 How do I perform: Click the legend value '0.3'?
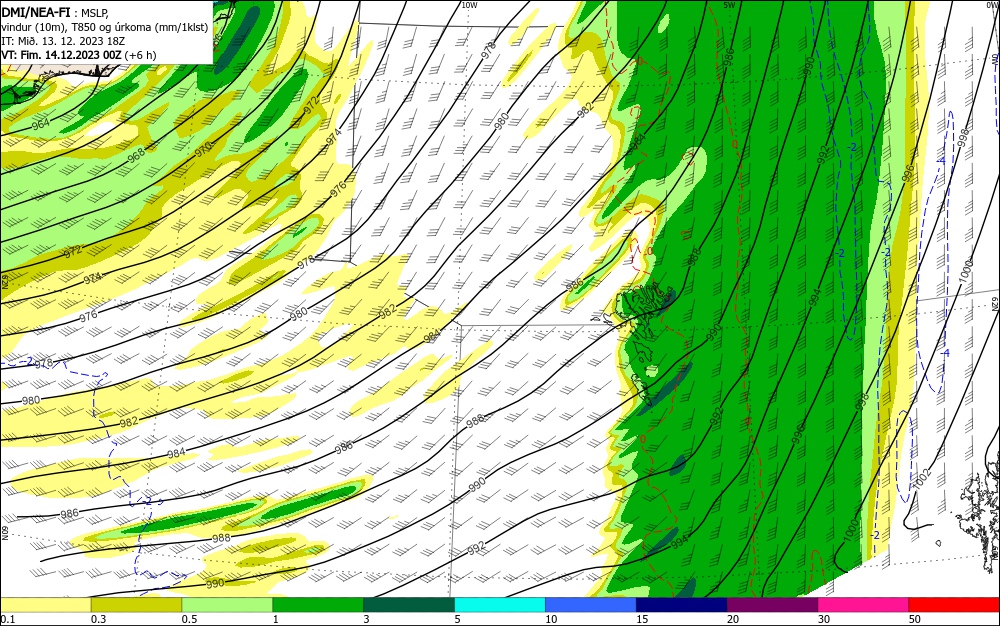[99, 619]
